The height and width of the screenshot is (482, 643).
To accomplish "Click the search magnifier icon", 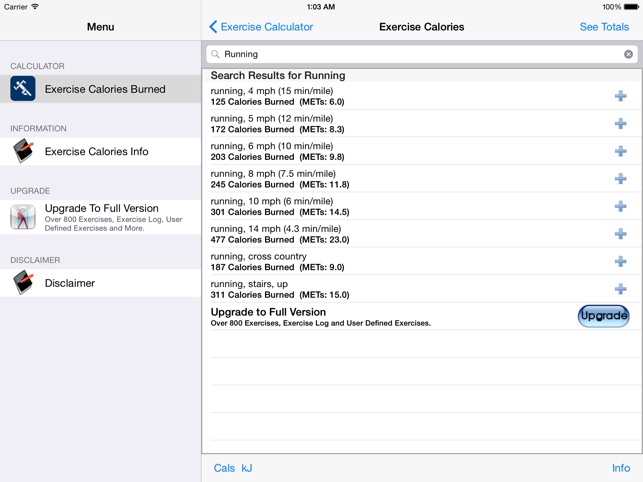I will (x=215, y=54).
